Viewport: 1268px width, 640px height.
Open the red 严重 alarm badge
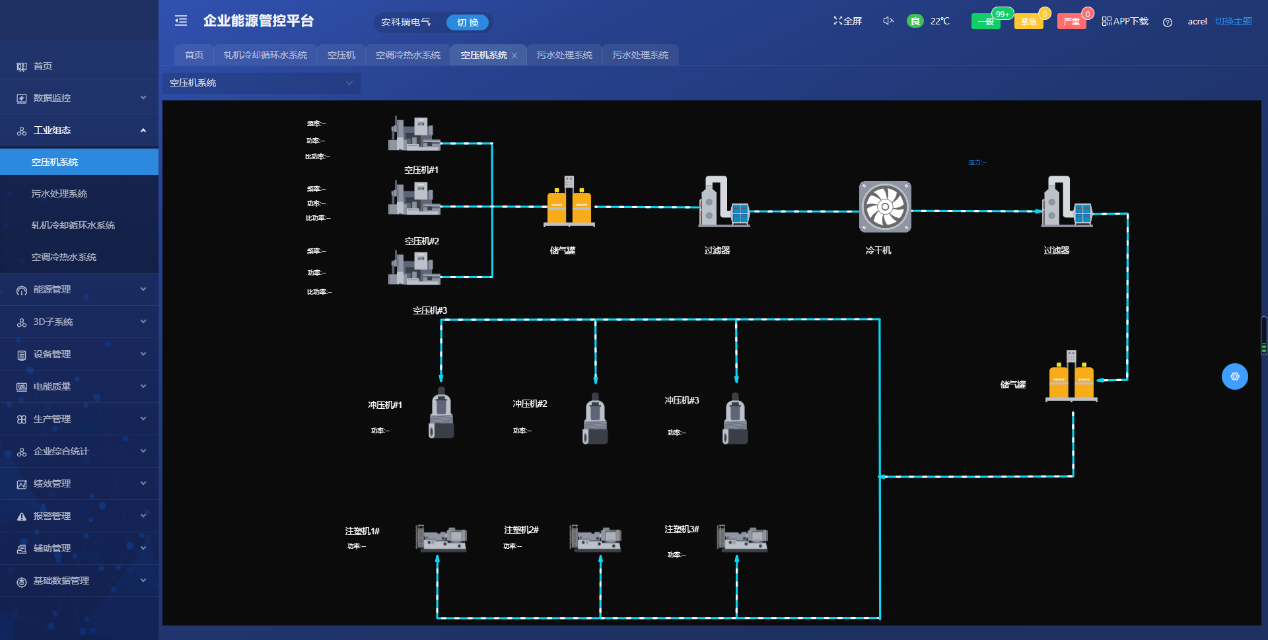point(1071,21)
